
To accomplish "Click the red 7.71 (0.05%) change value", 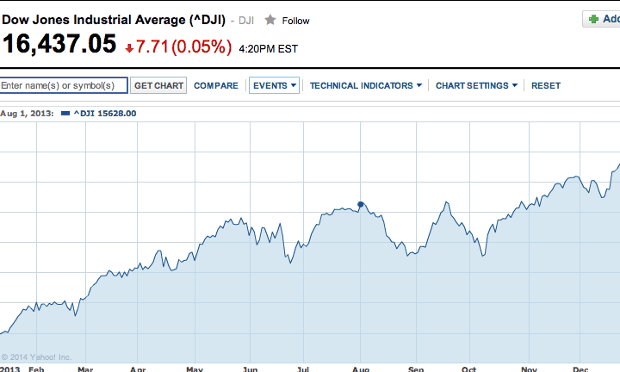I will click(x=183, y=47).
